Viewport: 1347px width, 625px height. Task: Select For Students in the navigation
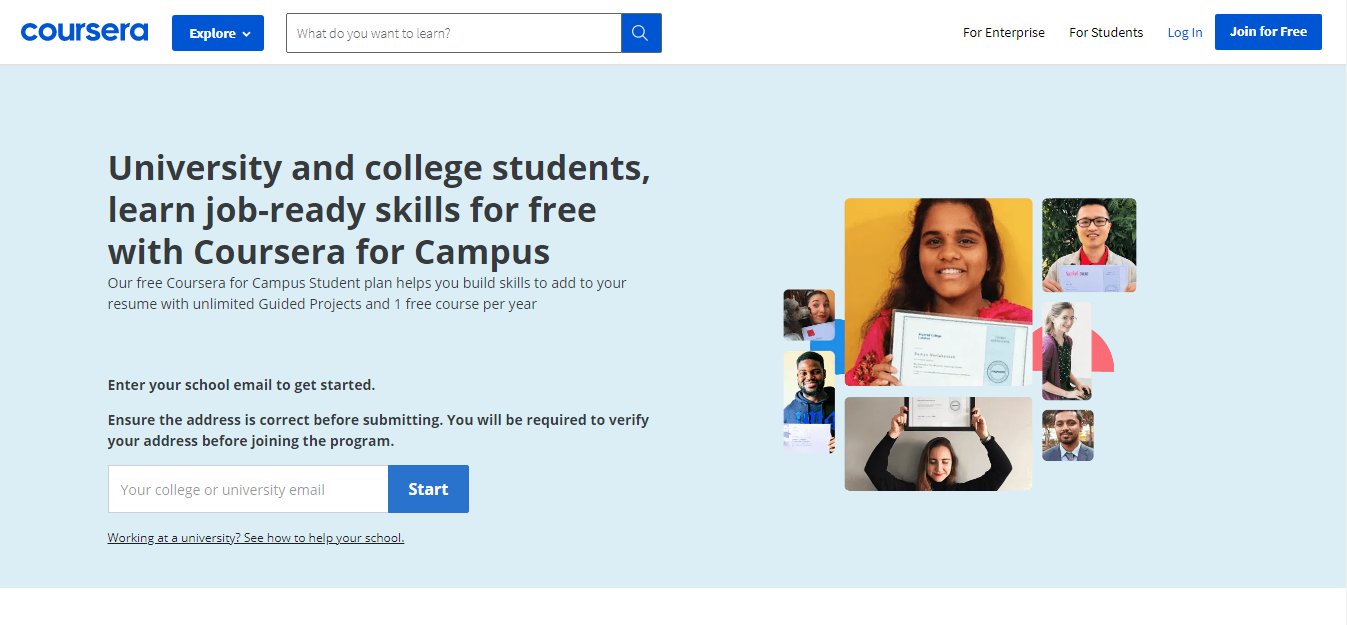(1105, 32)
